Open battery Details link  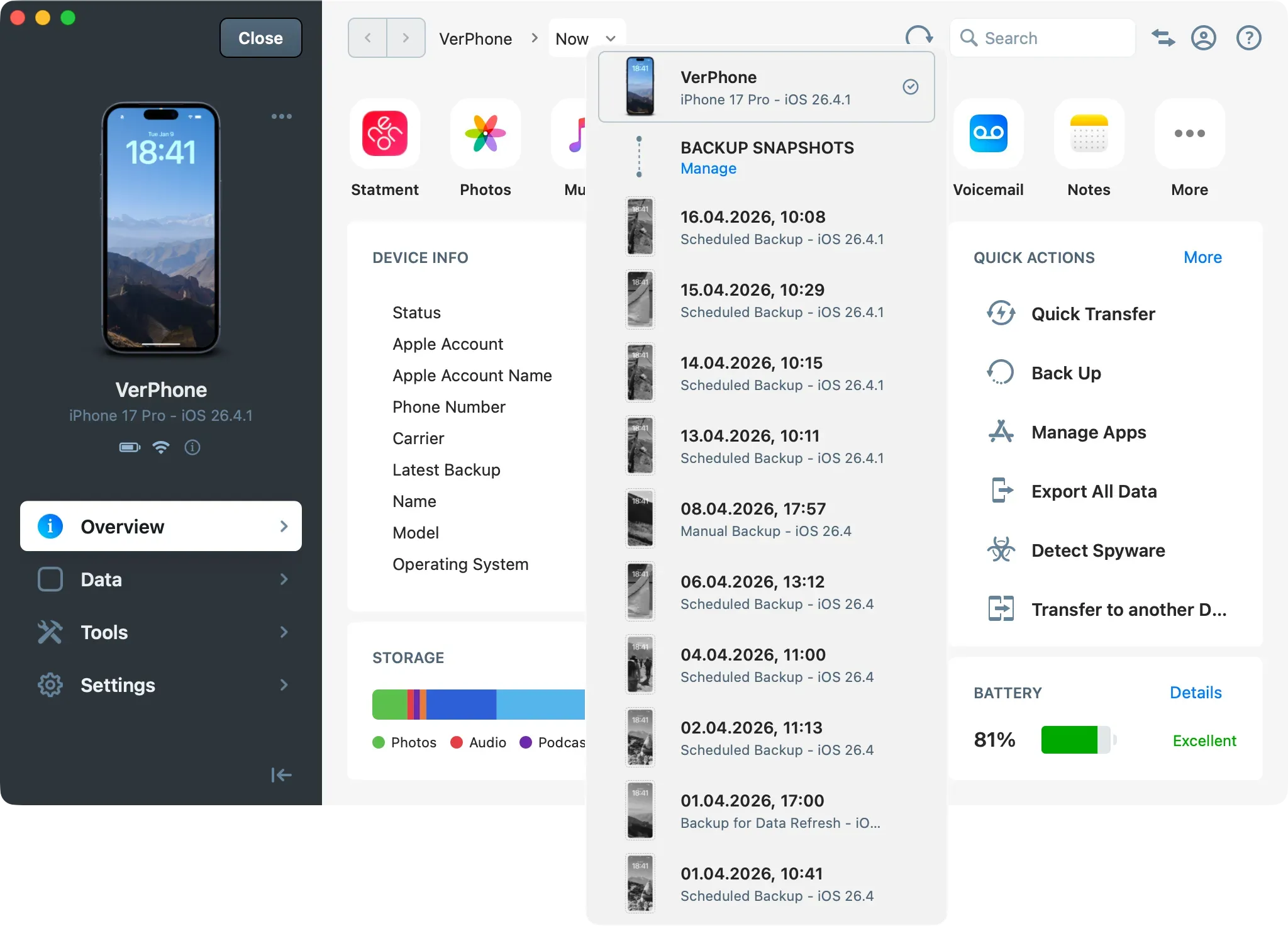(x=1195, y=692)
